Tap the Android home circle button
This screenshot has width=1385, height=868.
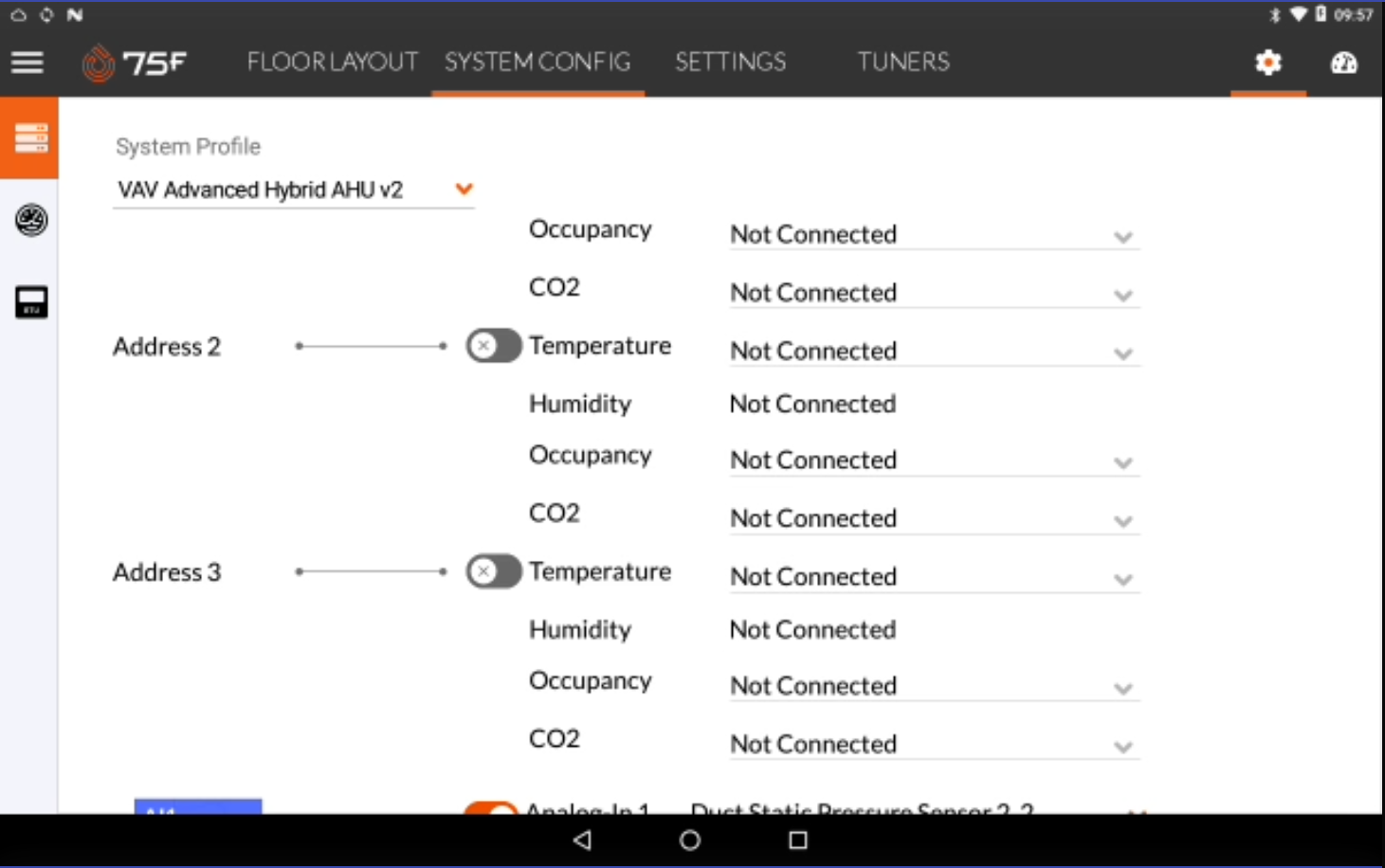tap(690, 840)
